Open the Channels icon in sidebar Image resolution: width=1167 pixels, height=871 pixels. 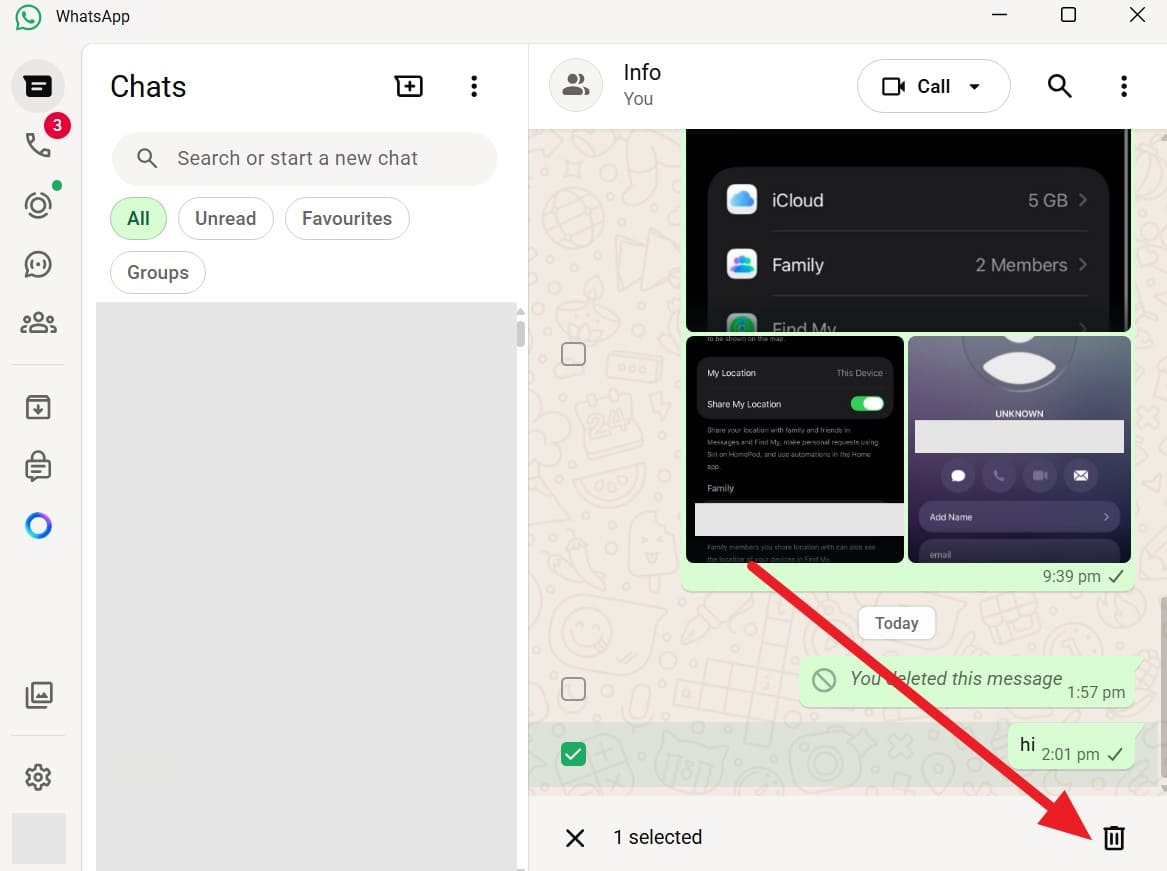[x=38, y=264]
